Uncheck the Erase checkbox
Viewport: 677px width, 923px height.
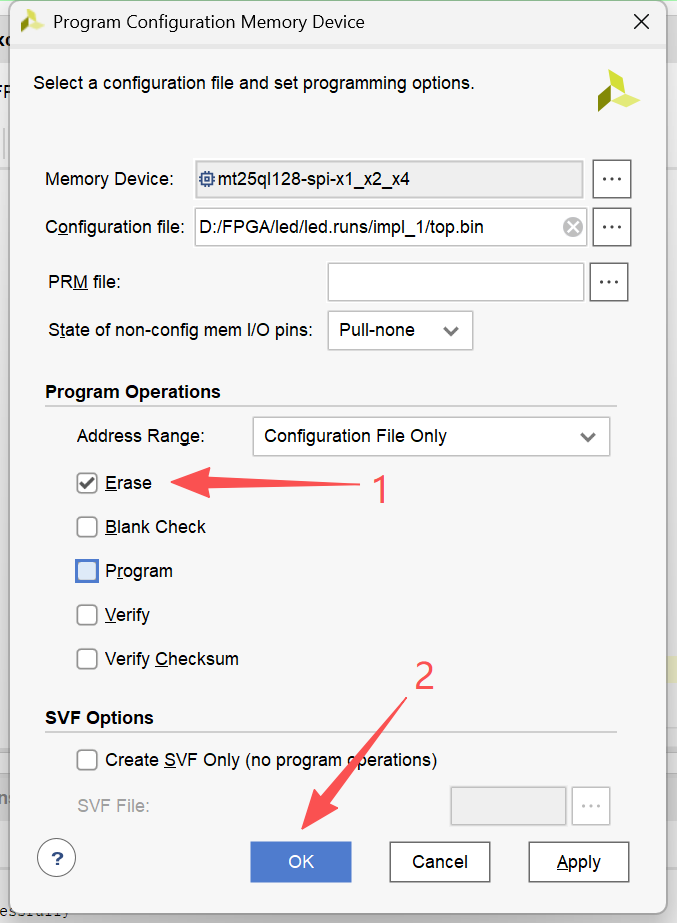tap(87, 483)
